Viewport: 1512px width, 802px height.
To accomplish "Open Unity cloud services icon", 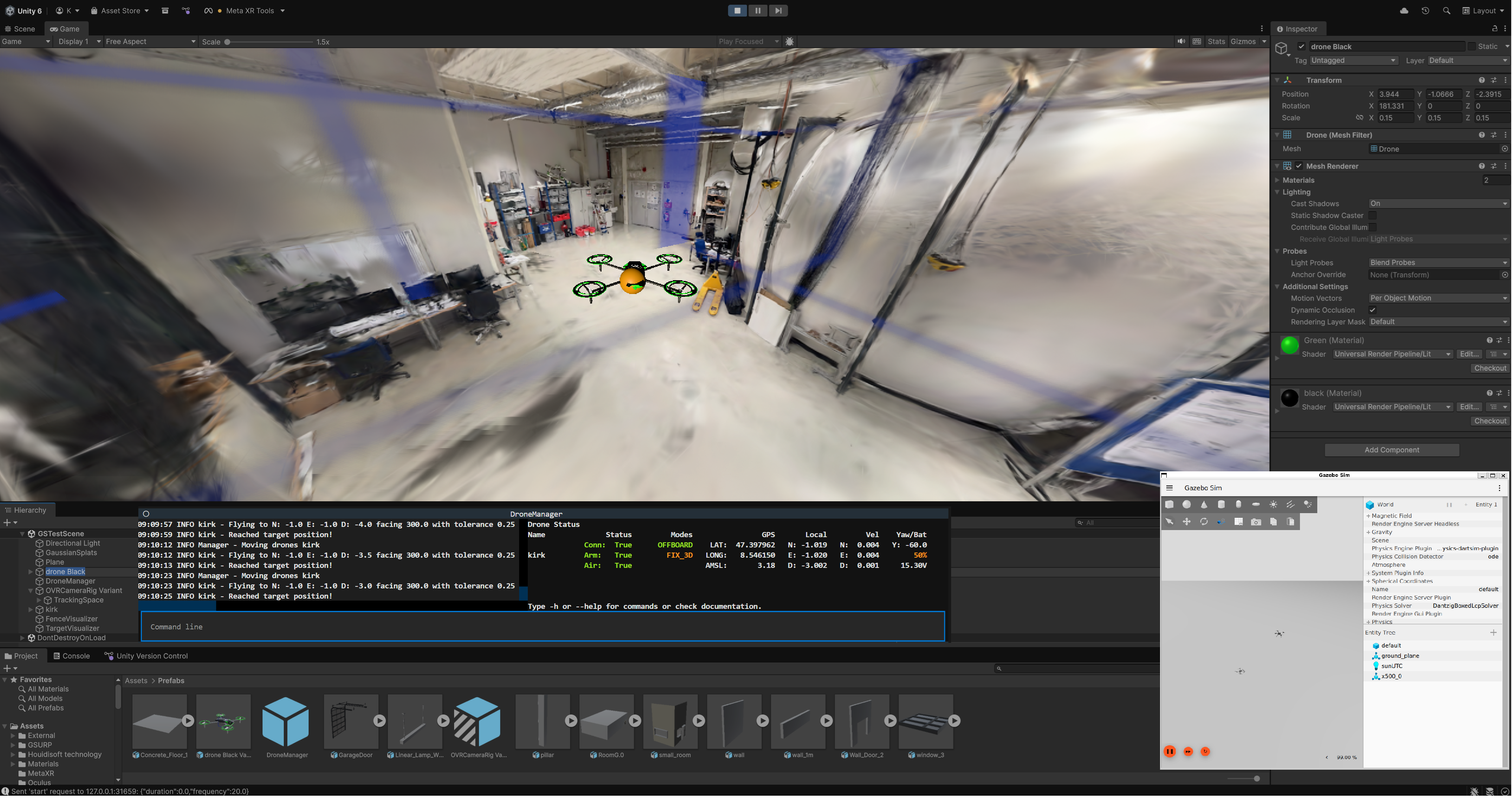I will [x=1404, y=11].
